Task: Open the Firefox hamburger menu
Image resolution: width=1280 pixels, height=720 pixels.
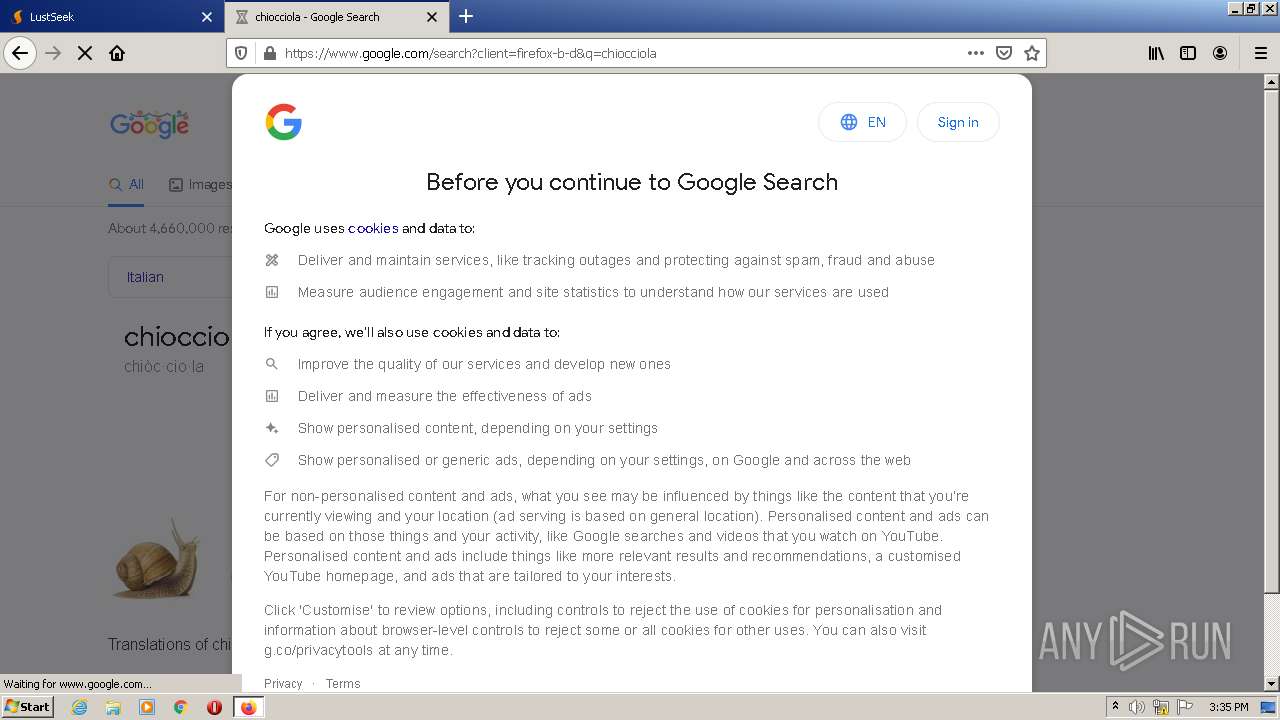Action: point(1260,53)
